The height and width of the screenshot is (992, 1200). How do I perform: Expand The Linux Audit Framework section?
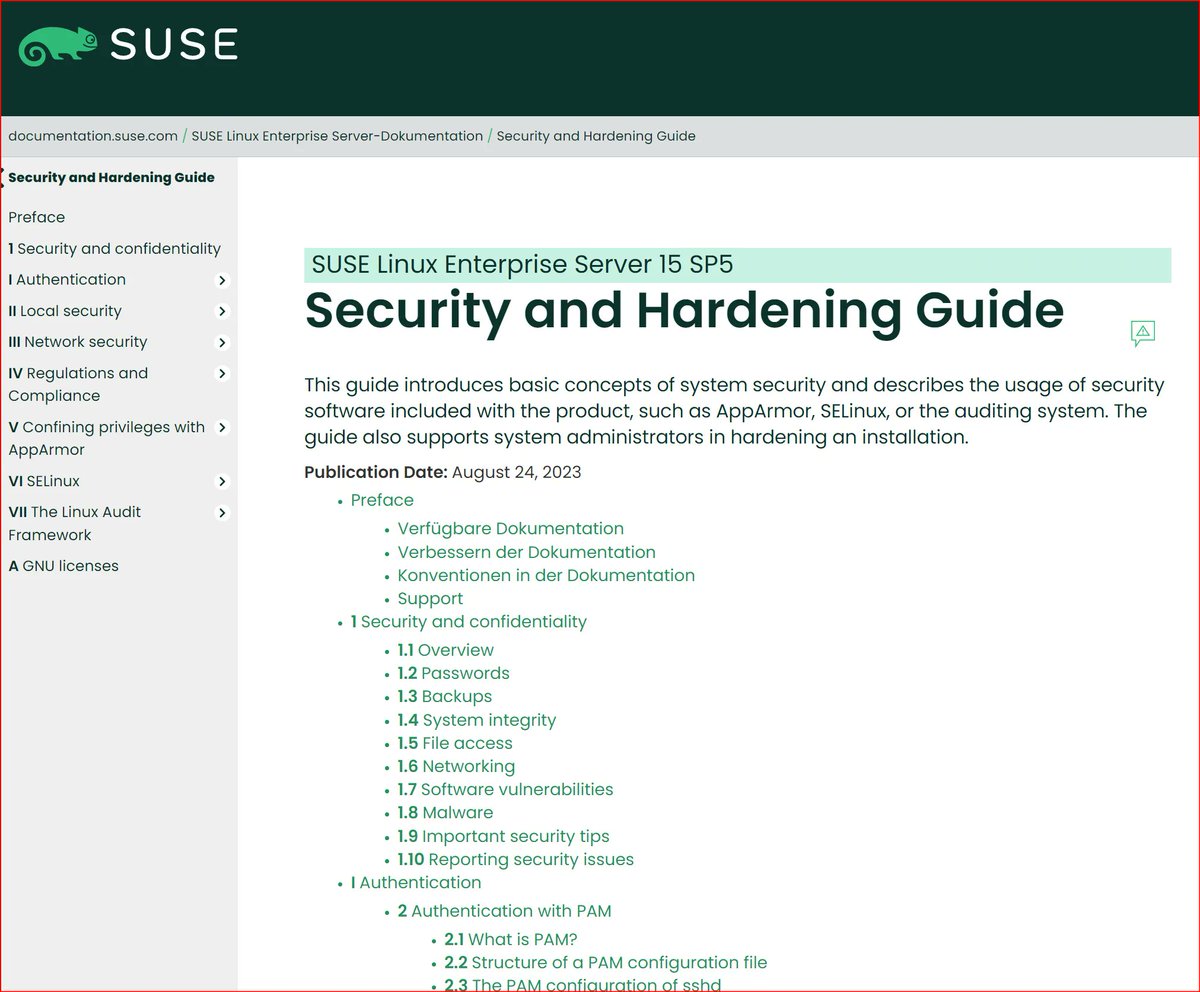tap(222, 513)
